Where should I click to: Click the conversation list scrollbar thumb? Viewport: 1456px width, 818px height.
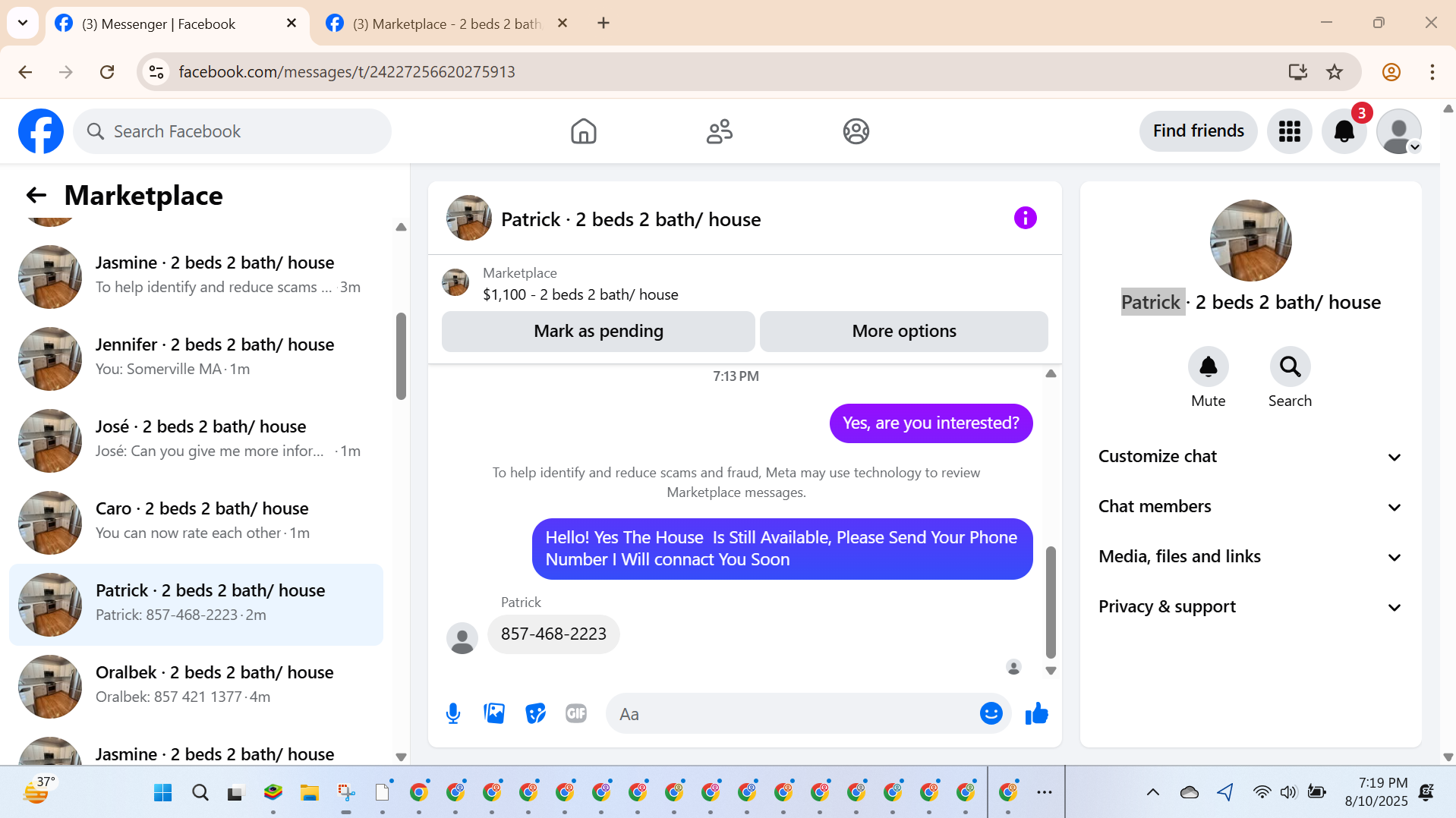(x=401, y=356)
